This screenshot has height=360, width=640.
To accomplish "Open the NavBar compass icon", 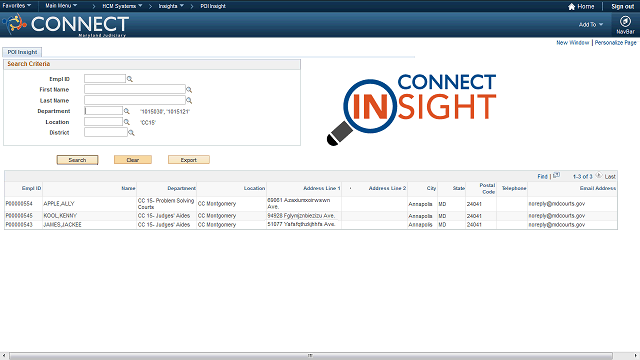I will click(625, 21).
